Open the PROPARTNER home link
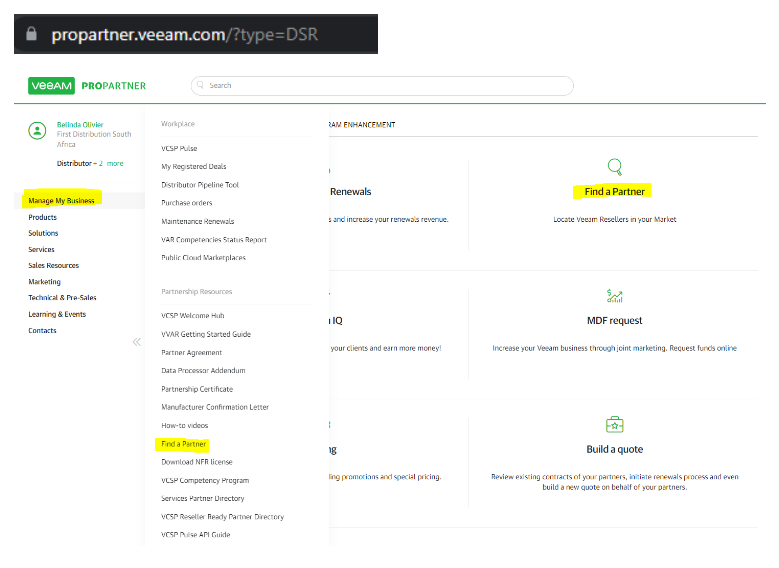Viewport: 779px width, 568px height. click(114, 86)
